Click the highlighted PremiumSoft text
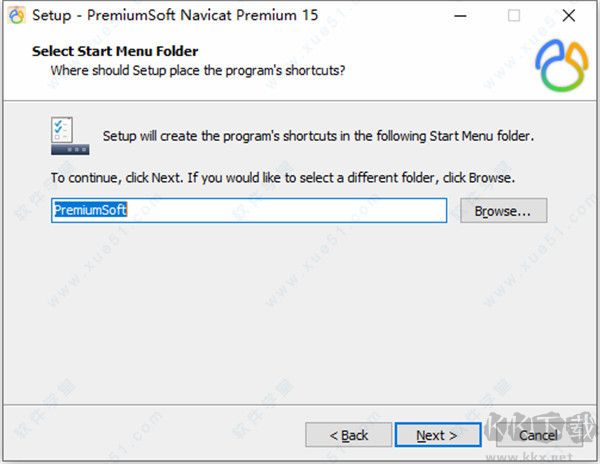 pos(90,210)
